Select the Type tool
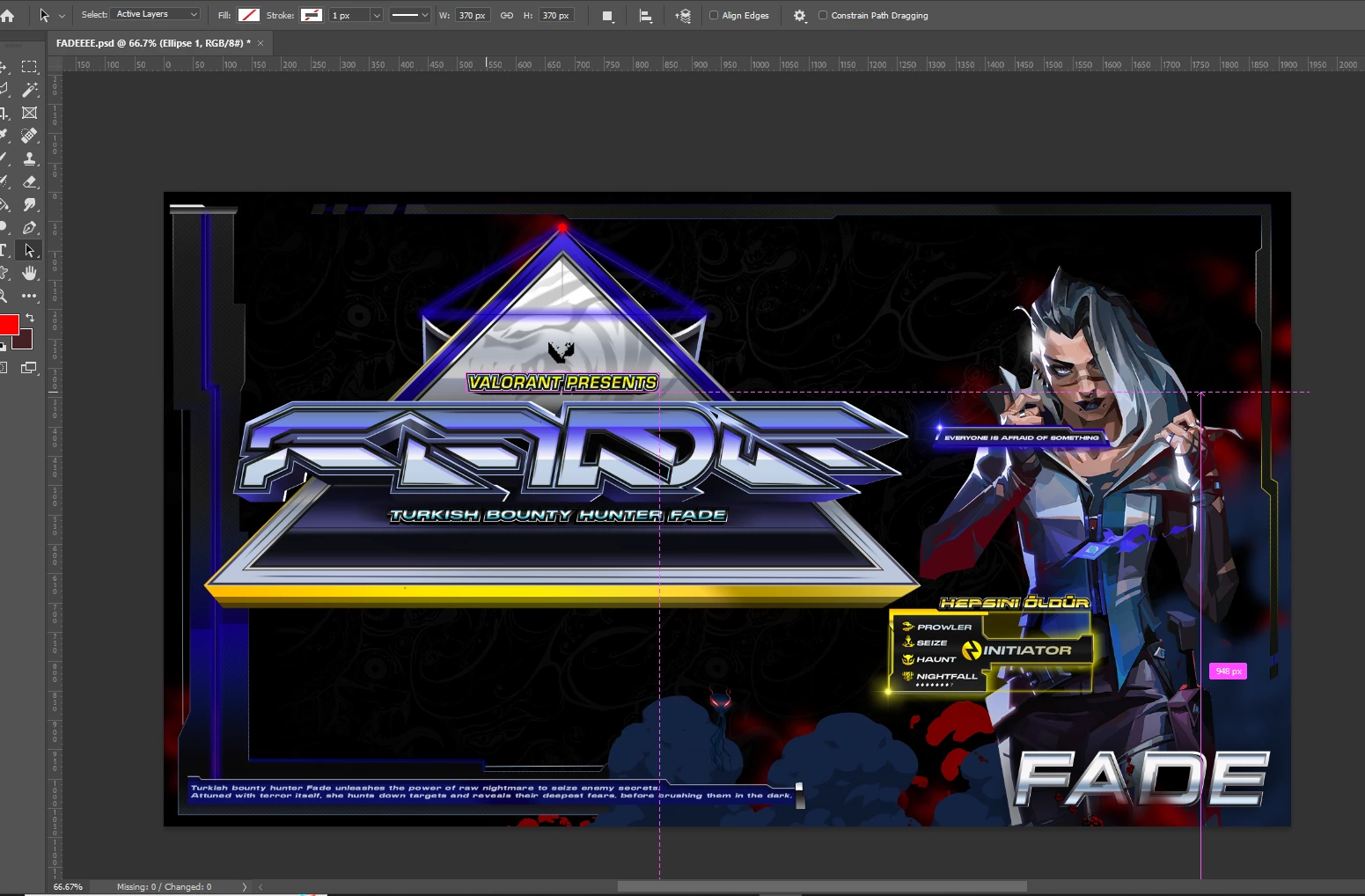This screenshot has width=1365, height=896. click(x=4, y=250)
